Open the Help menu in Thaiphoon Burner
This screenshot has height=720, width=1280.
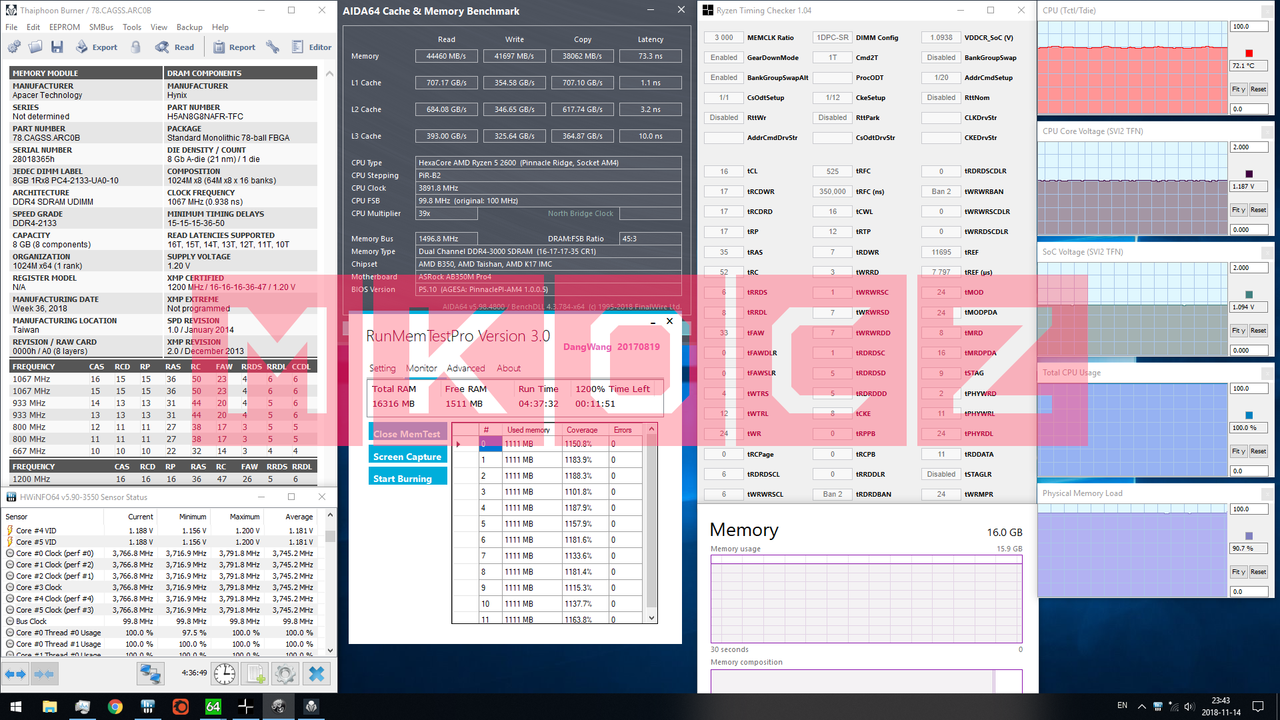[220, 27]
